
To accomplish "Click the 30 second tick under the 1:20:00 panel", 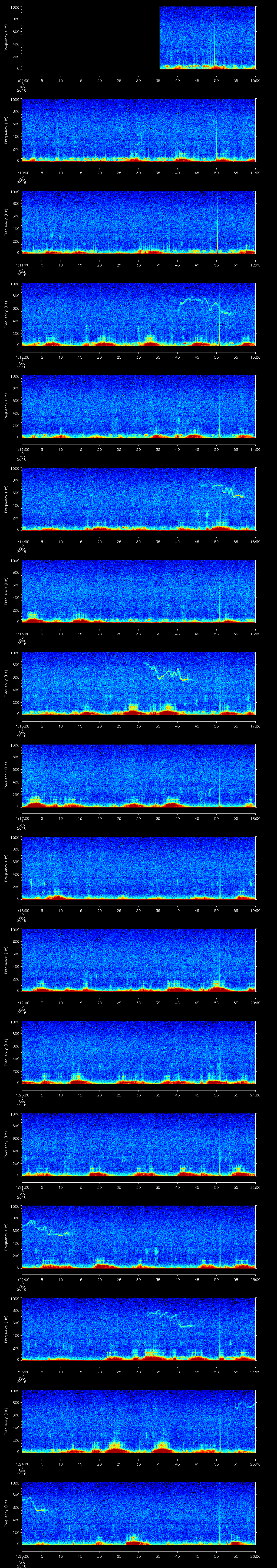I will [x=139, y=1095].
